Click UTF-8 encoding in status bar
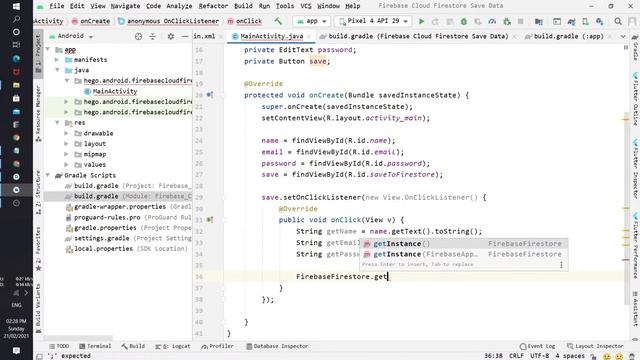Image resolution: width=640 pixels, height=360 pixels. (x=540, y=356)
